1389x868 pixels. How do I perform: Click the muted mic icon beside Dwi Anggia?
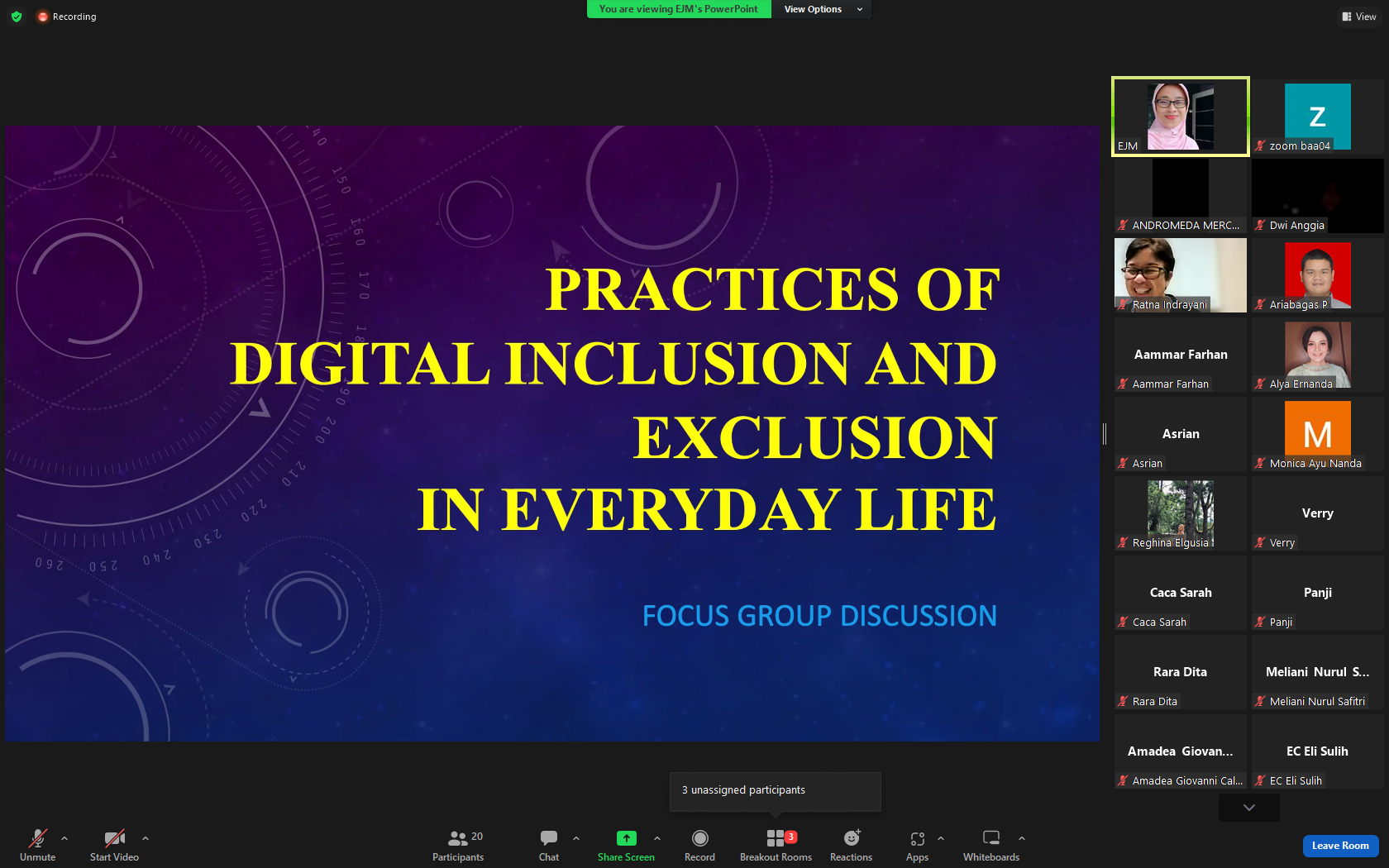point(1260,225)
